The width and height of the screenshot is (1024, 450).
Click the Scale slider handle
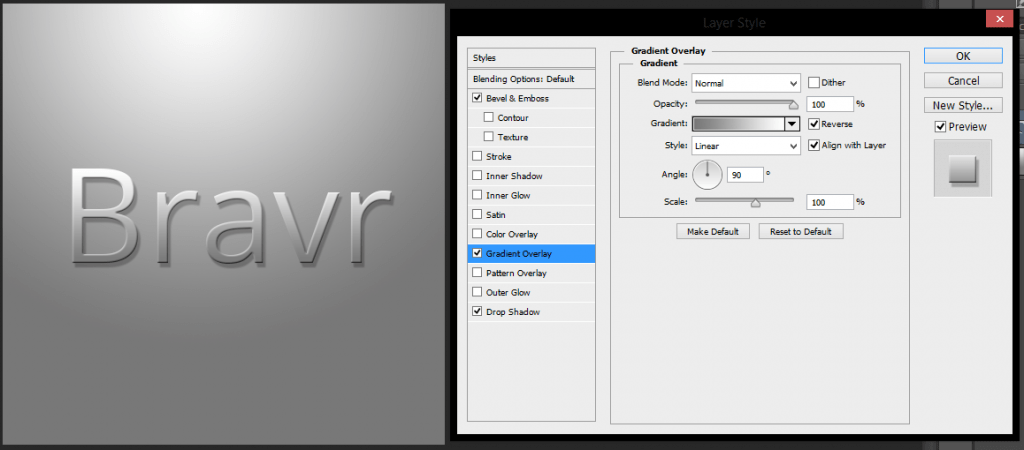(756, 203)
